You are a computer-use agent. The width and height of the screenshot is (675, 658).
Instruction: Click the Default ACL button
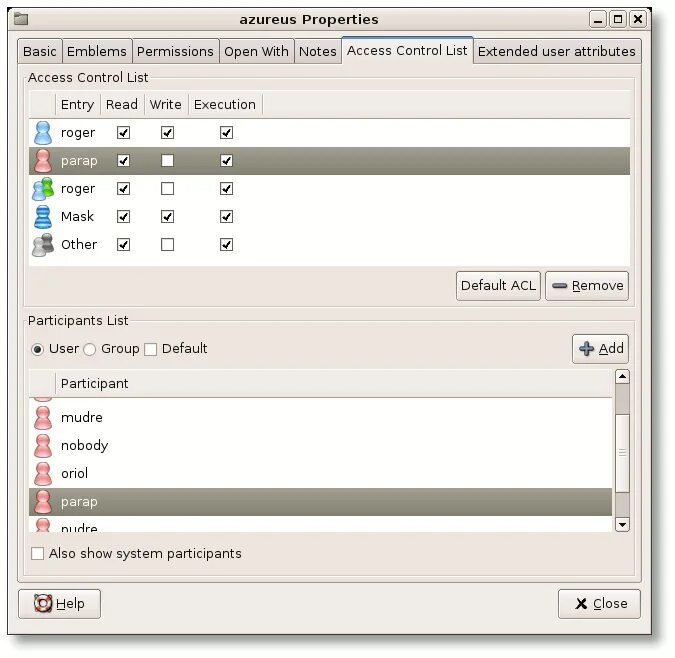pyautogui.click(x=498, y=286)
